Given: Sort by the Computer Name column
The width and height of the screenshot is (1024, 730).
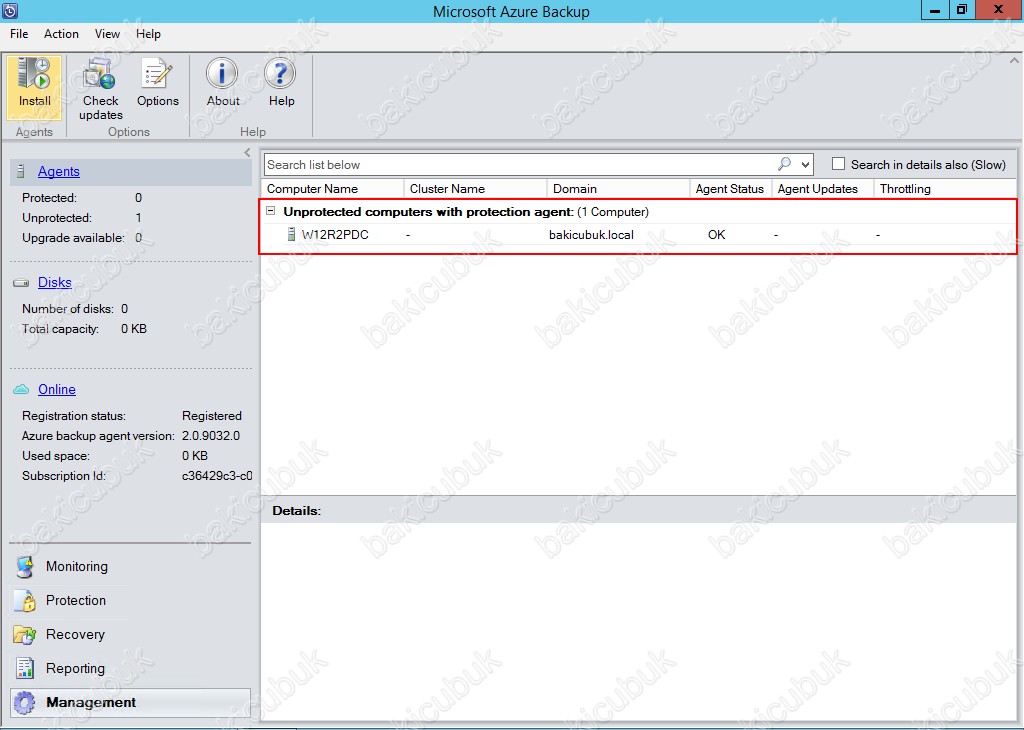Looking at the screenshot, I should tap(333, 189).
